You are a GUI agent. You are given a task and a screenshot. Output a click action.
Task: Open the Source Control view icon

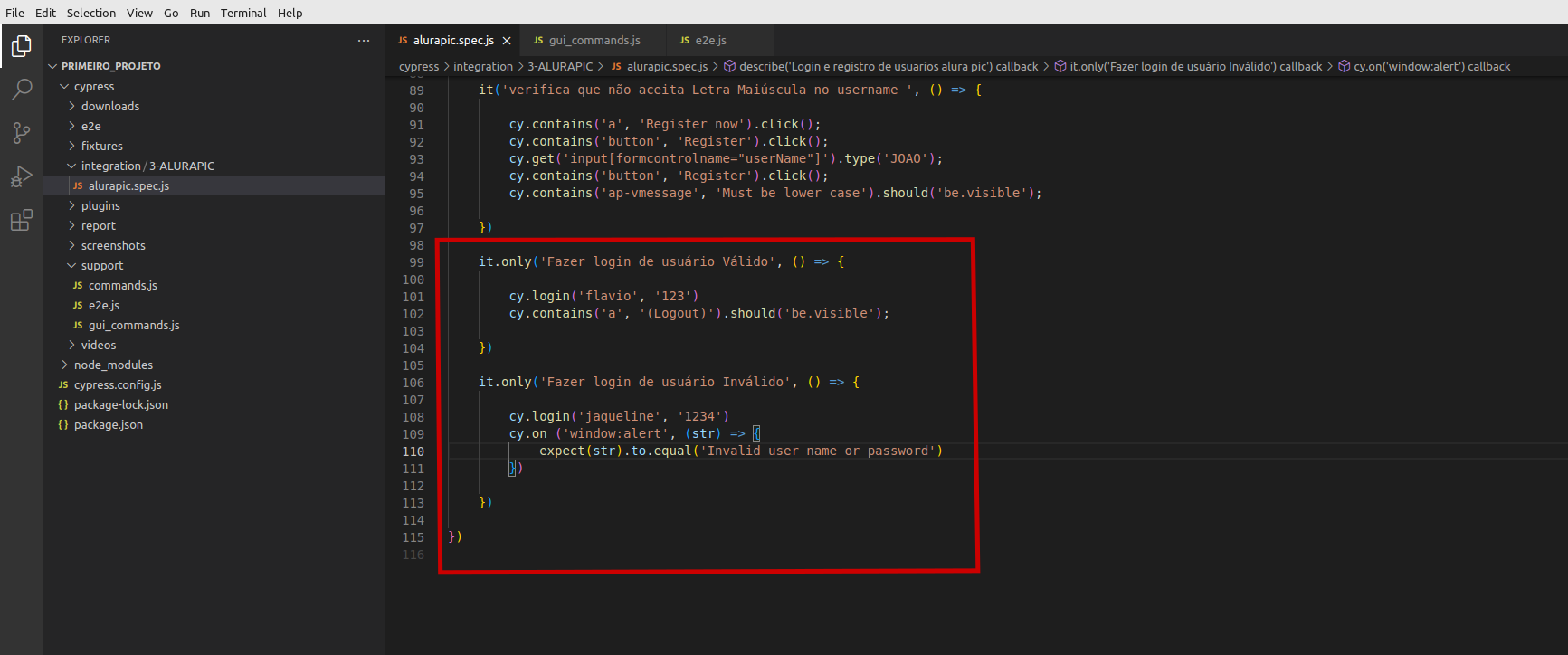pos(22,133)
